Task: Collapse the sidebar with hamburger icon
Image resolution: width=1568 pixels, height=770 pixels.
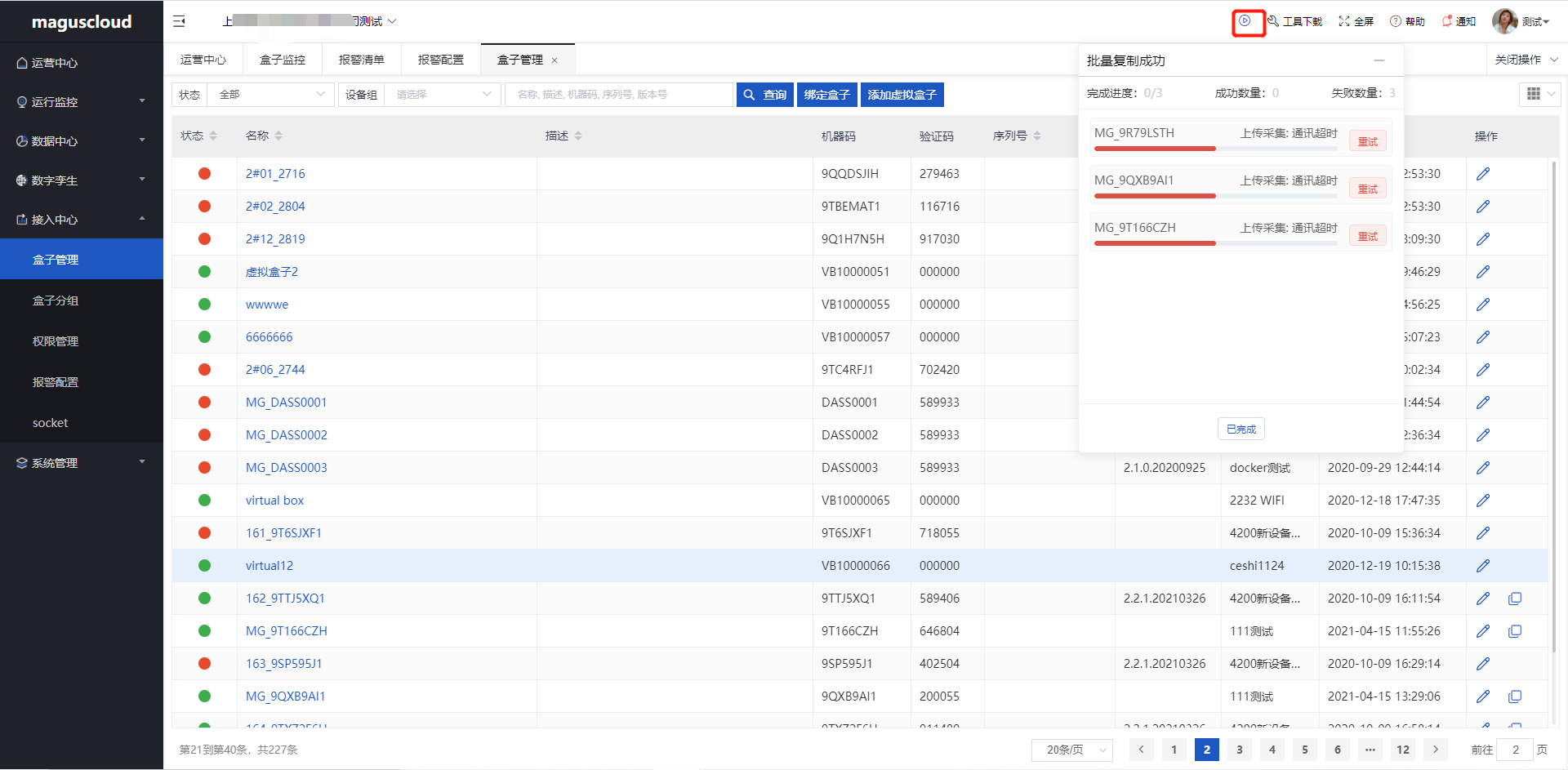Action: tap(179, 21)
